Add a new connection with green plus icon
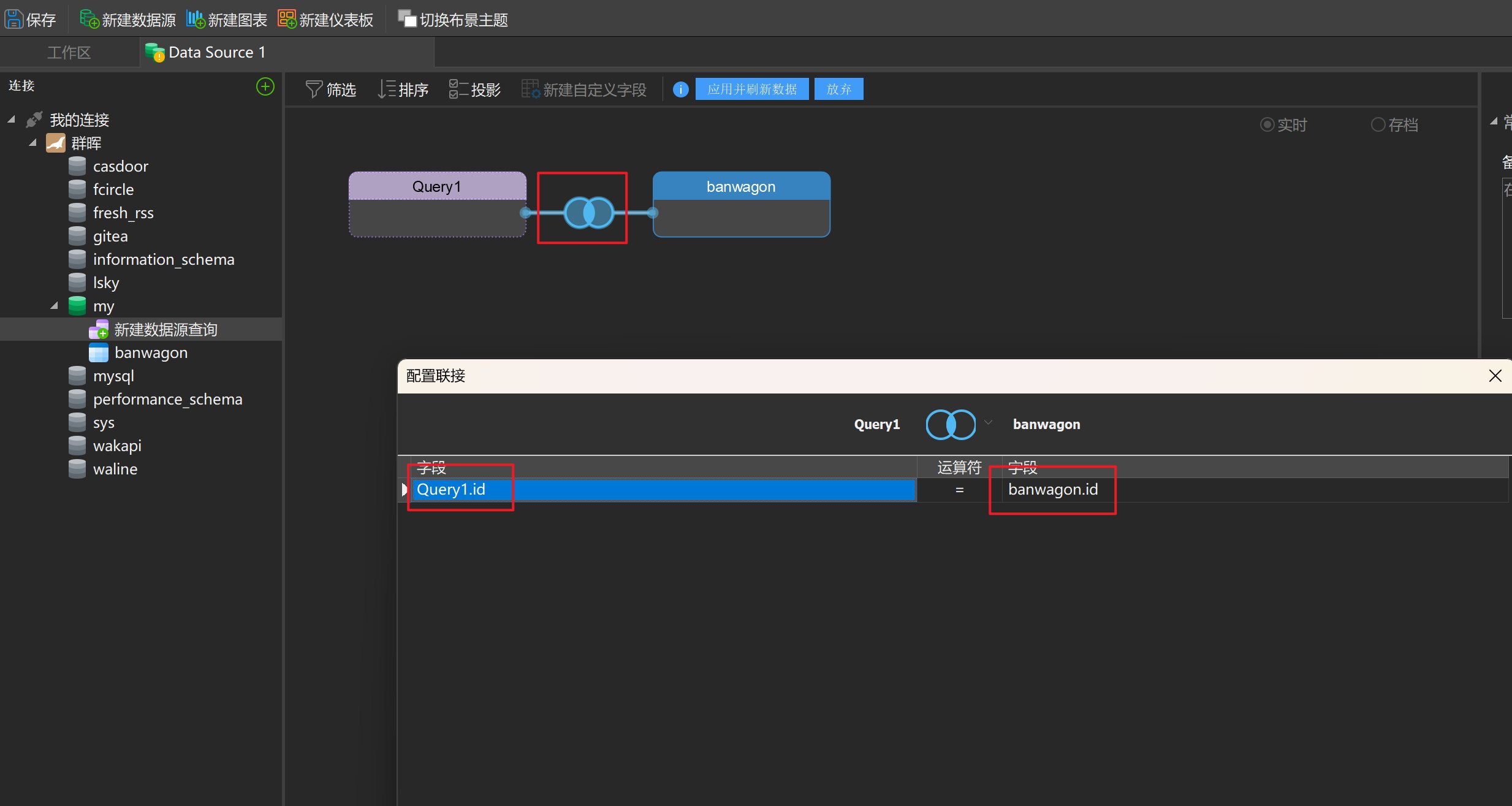The image size is (1512, 806). (x=265, y=86)
